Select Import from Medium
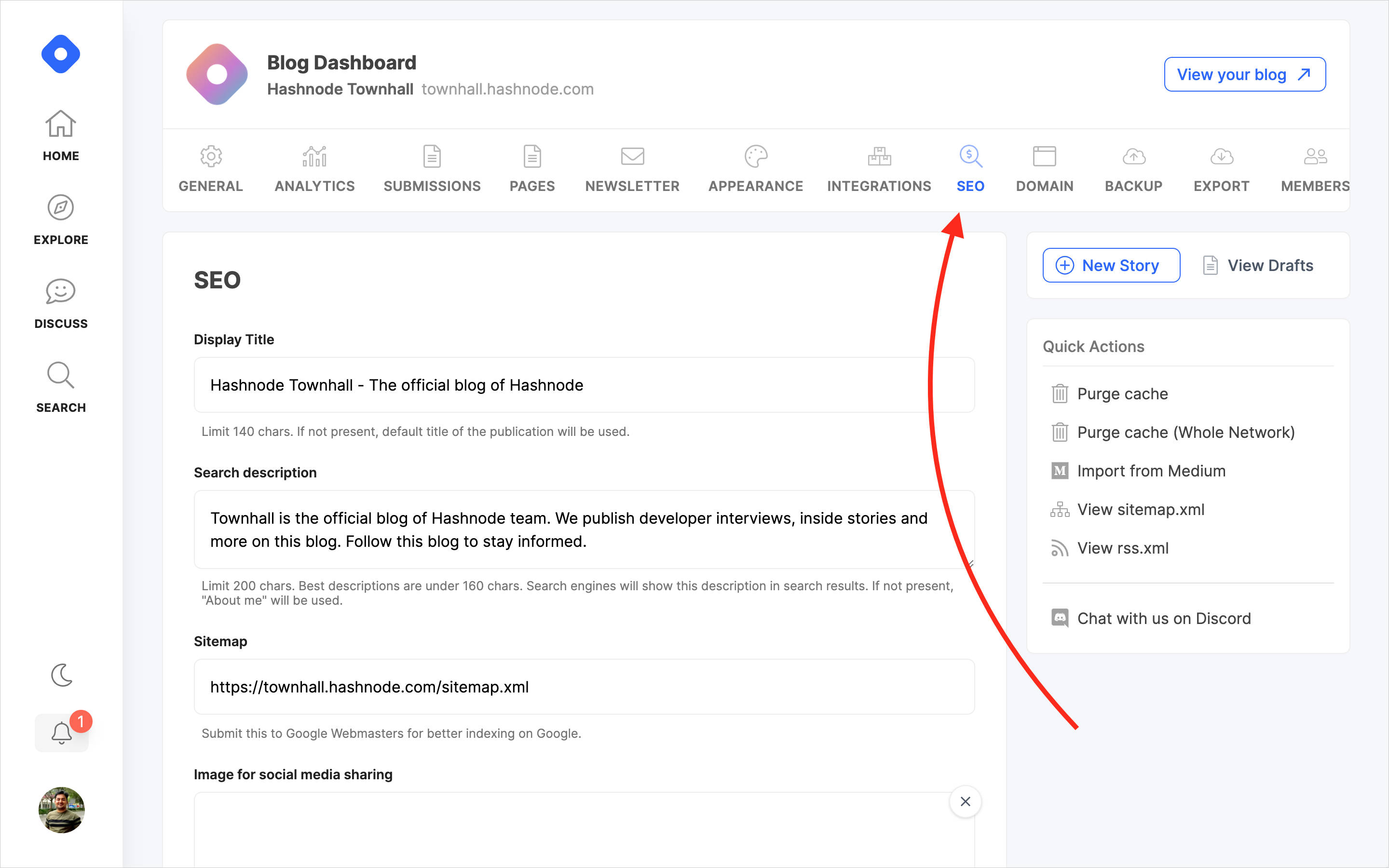 pyautogui.click(x=1151, y=471)
